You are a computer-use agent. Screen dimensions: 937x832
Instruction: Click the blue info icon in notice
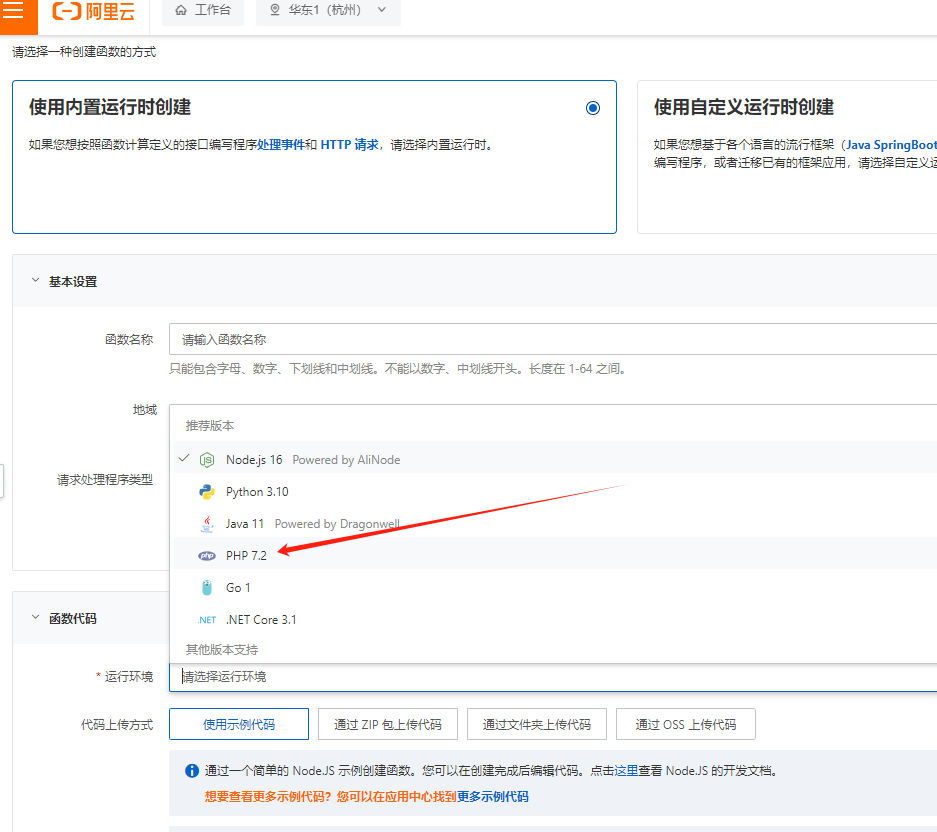click(192, 771)
